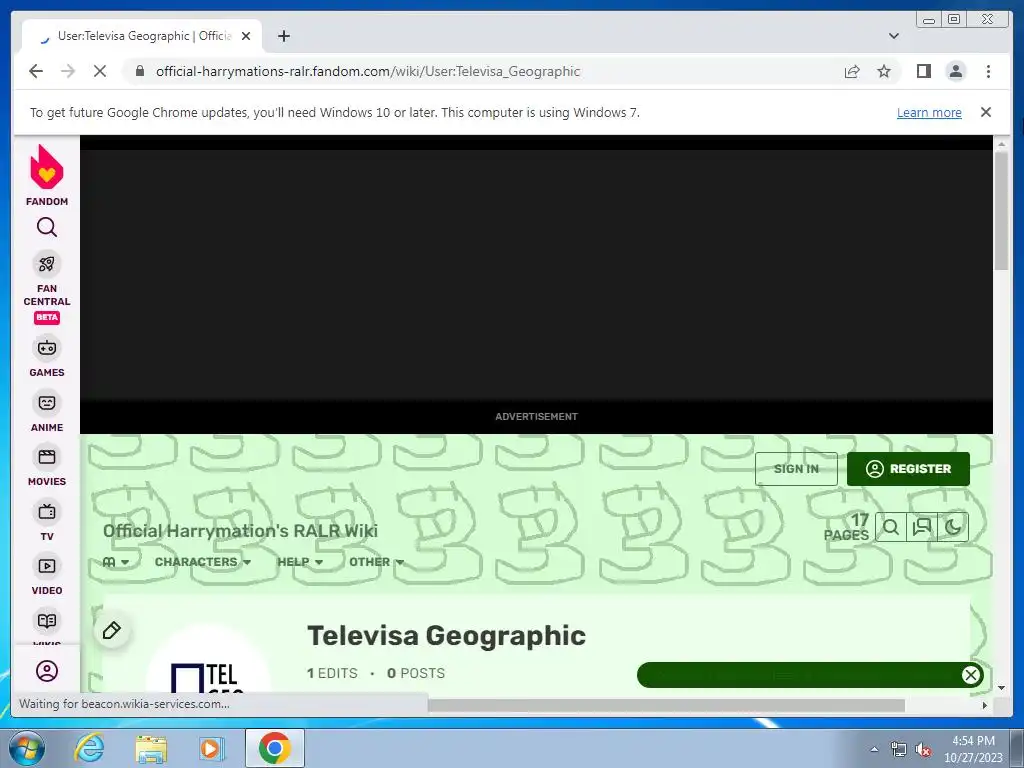Click the horizontal scrollbar thumb
Screen dimensions: 1024x768
pyautogui.click(x=666, y=705)
